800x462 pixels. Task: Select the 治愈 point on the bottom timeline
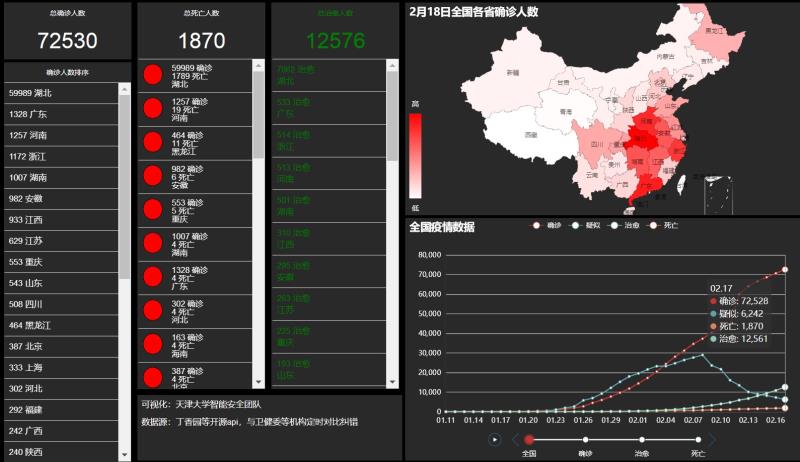(x=640, y=438)
